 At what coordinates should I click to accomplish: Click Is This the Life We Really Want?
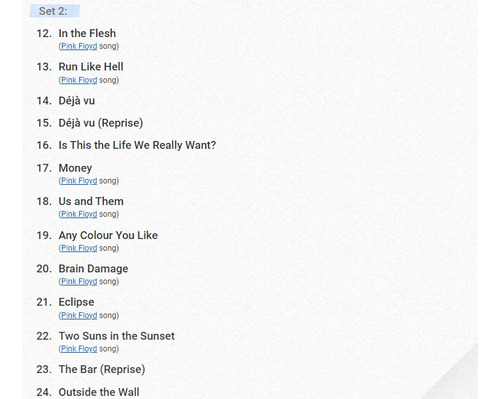click(137, 145)
